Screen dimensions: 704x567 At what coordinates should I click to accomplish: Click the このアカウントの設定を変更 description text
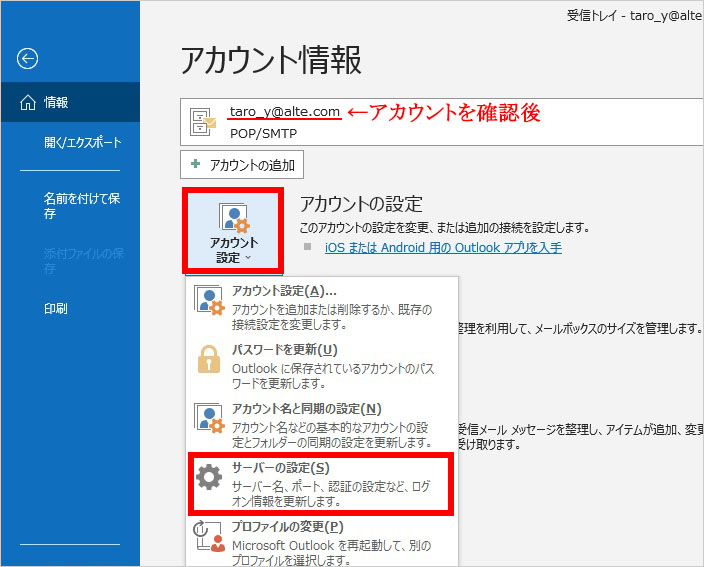[444, 228]
